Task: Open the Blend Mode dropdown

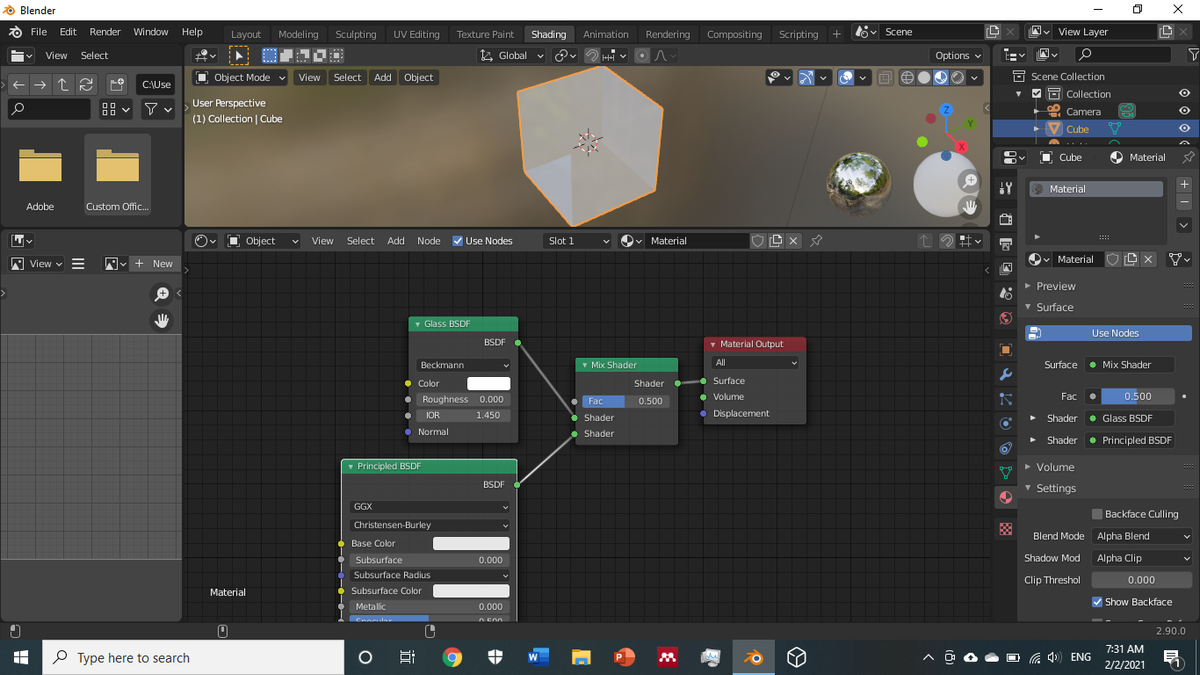Action: [x=1142, y=536]
